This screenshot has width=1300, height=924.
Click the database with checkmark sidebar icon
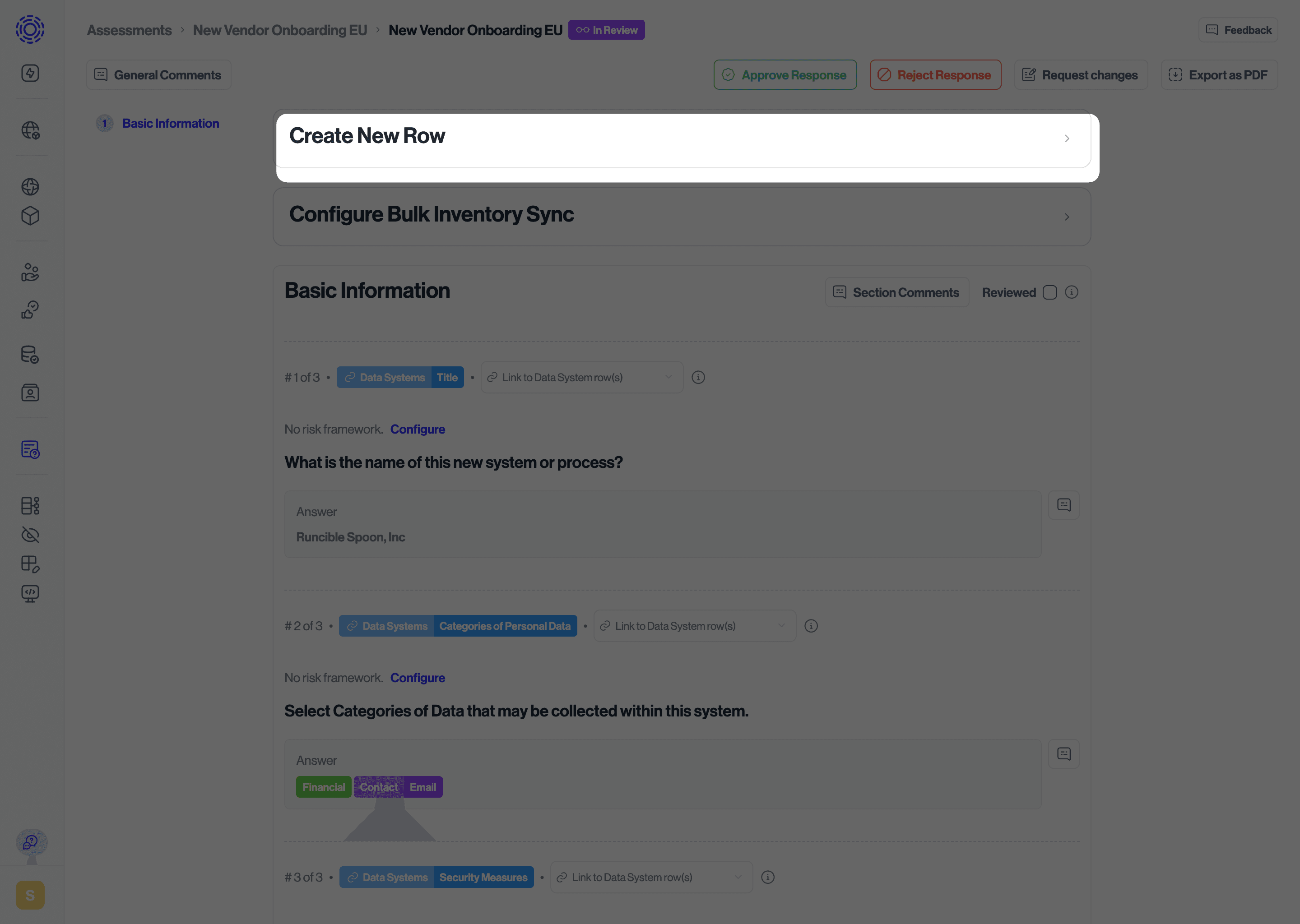click(x=31, y=355)
